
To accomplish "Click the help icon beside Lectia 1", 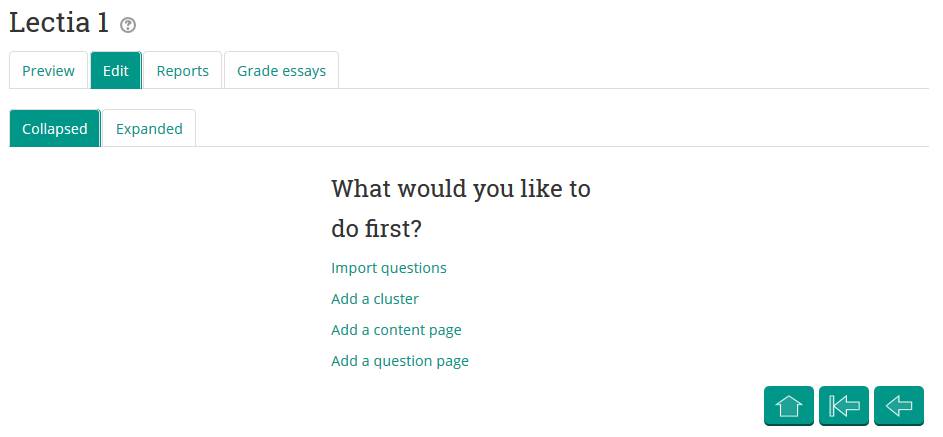I will (x=128, y=25).
